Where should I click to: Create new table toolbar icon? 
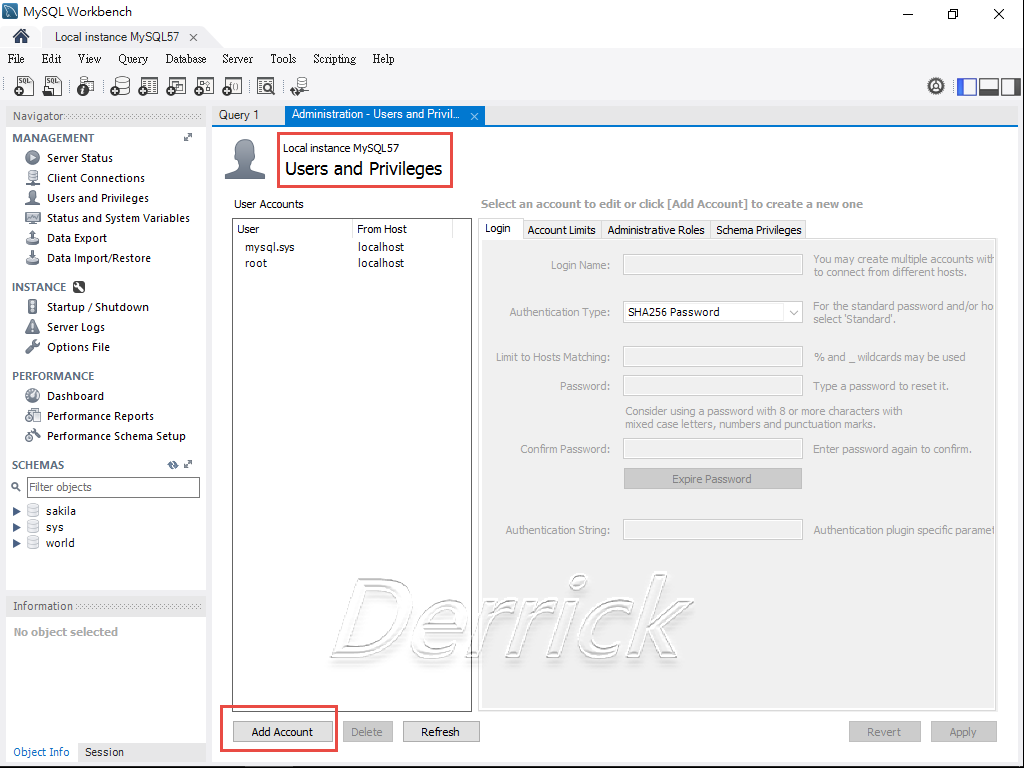point(148,86)
